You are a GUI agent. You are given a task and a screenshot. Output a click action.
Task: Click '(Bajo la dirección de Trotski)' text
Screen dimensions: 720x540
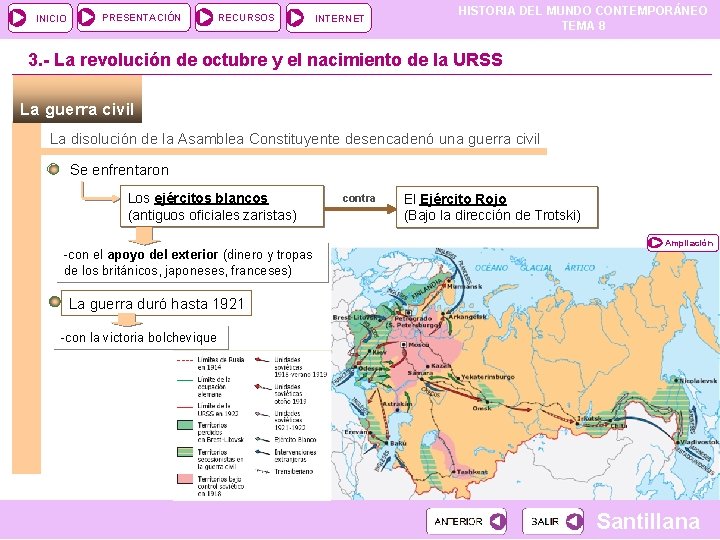(x=492, y=215)
